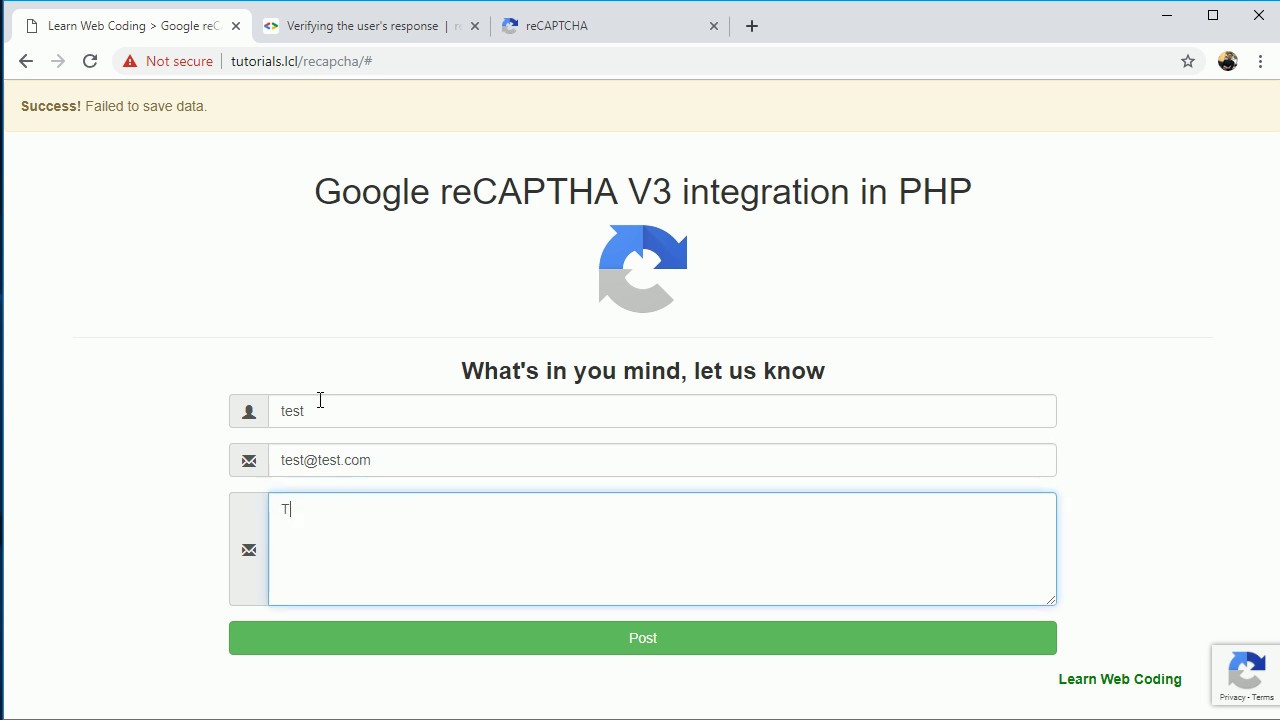Click the name field containing test
The height and width of the screenshot is (720, 1280).
pyautogui.click(x=662, y=411)
